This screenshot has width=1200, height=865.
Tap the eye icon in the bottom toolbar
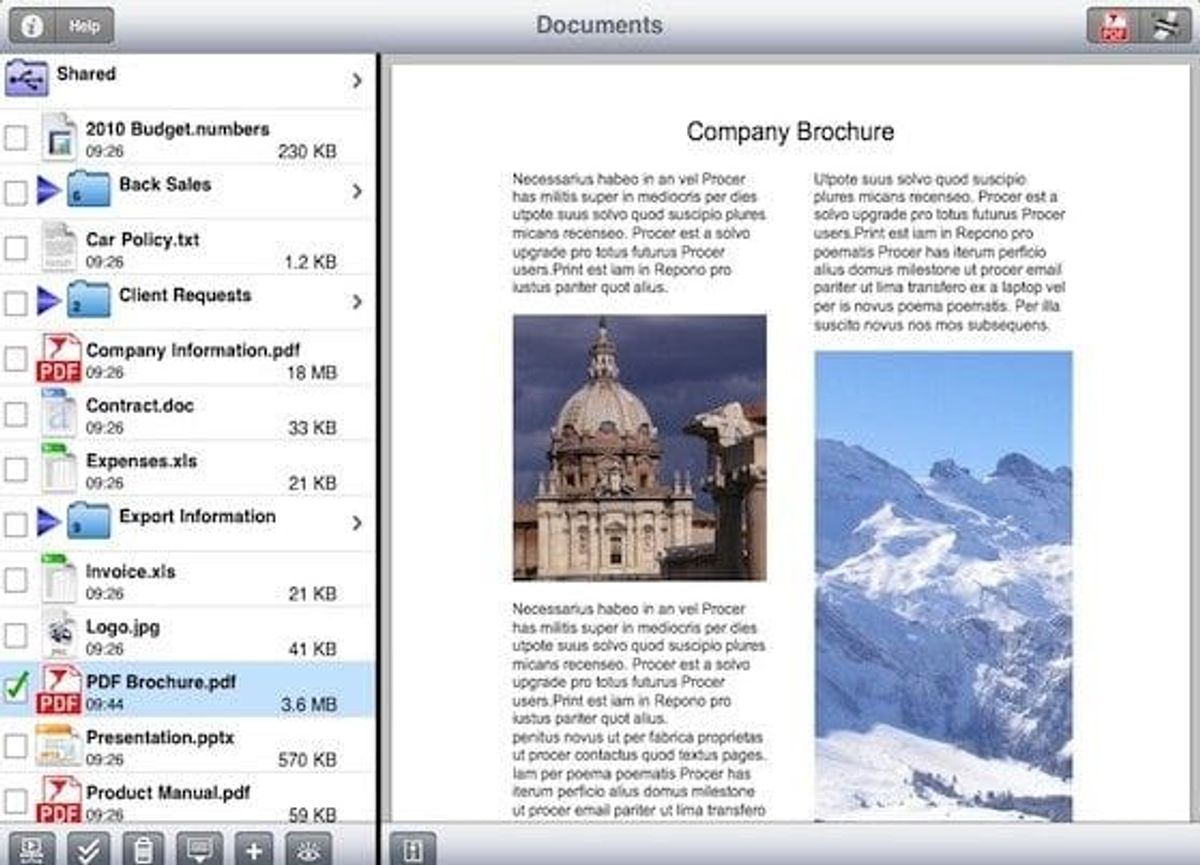coord(310,851)
